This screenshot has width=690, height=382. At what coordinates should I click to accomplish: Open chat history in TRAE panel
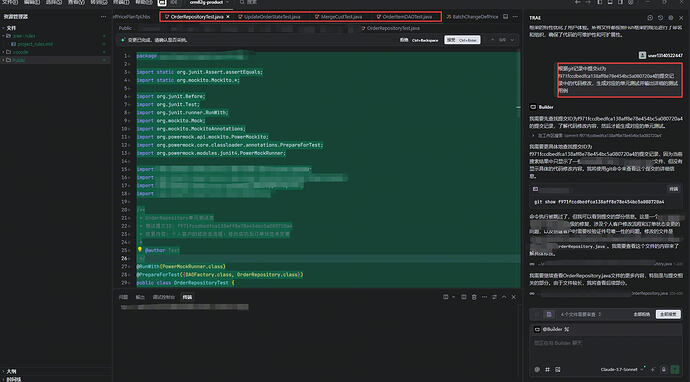pos(660,18)
